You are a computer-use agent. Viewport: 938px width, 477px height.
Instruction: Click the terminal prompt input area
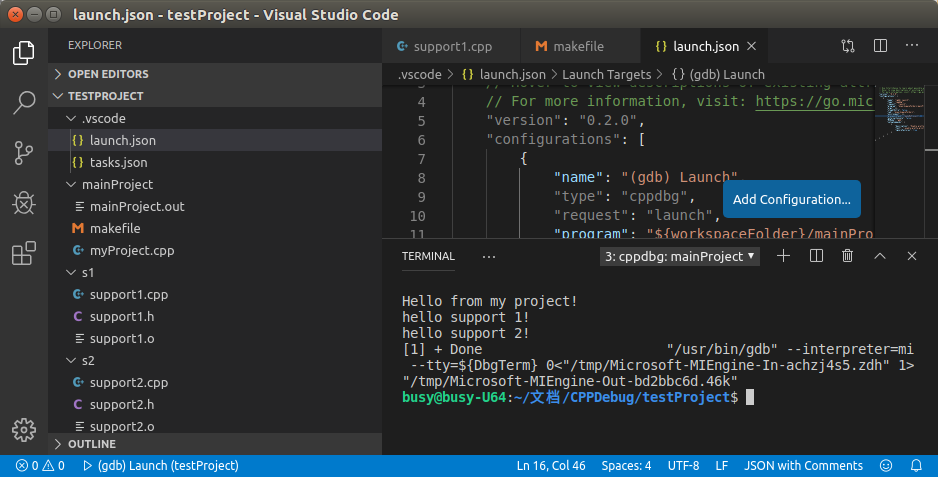(750, 397)
